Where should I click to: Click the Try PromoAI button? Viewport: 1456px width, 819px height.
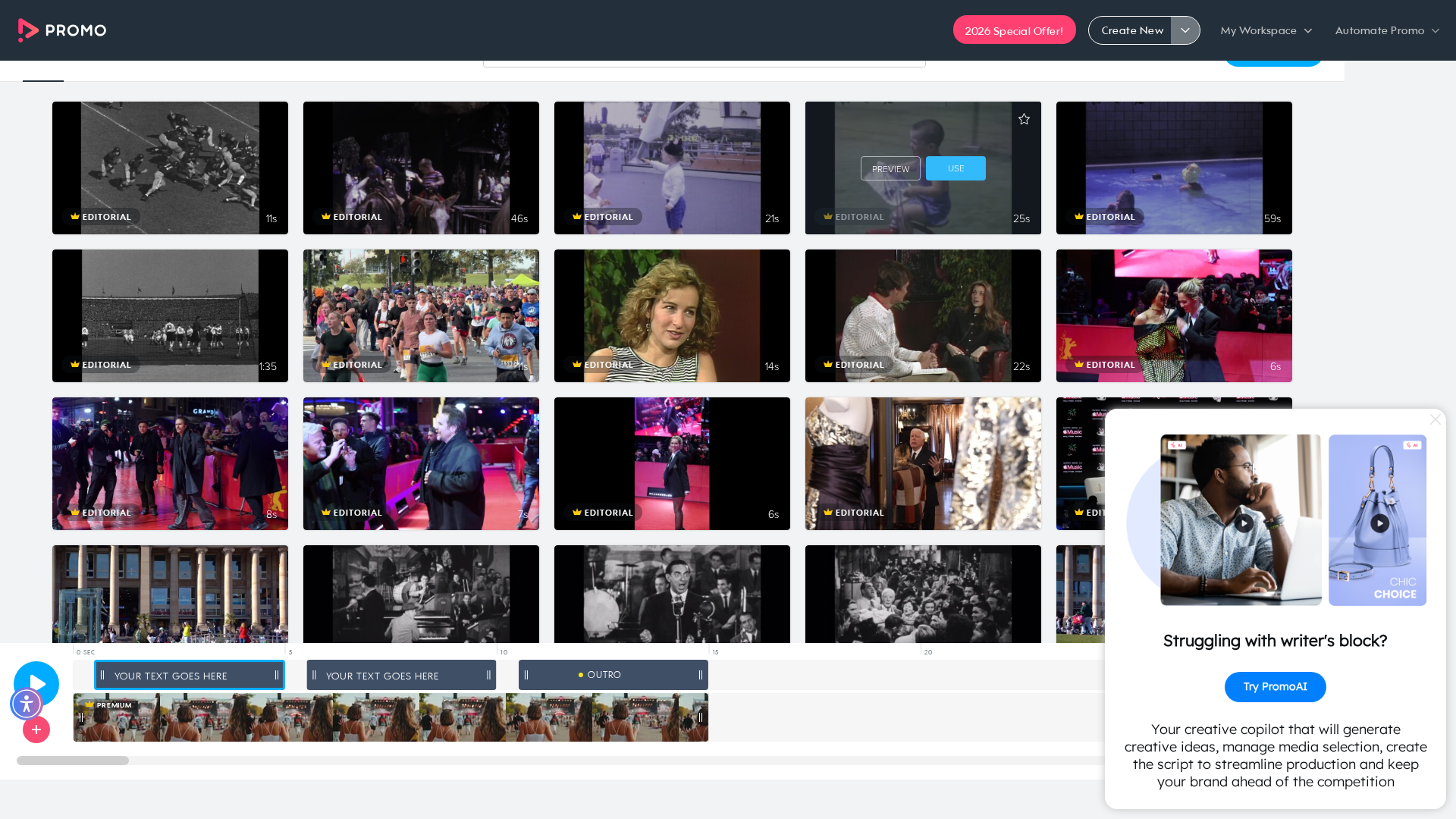coord(1275,687)
